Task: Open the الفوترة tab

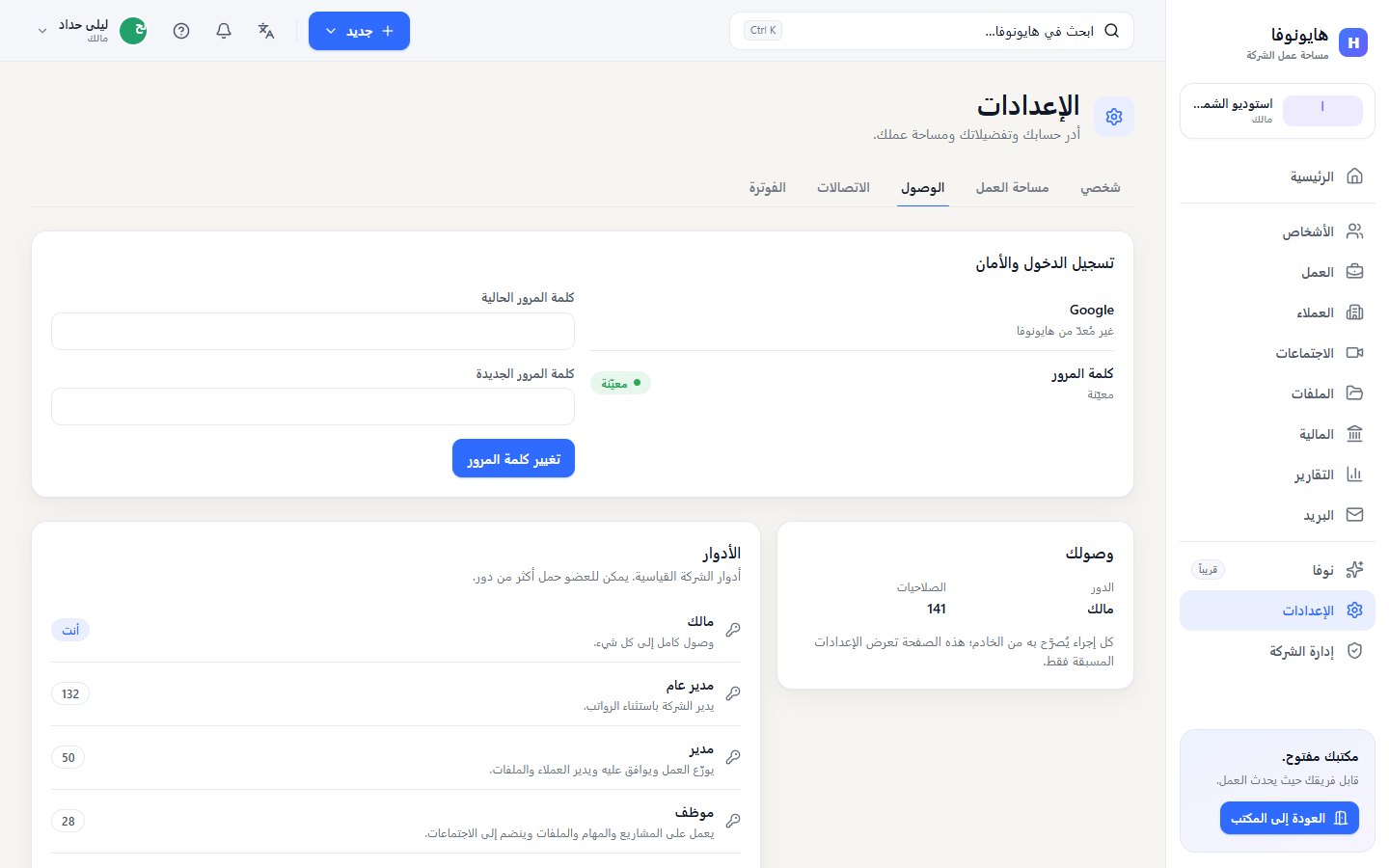Action: point(768,188)
